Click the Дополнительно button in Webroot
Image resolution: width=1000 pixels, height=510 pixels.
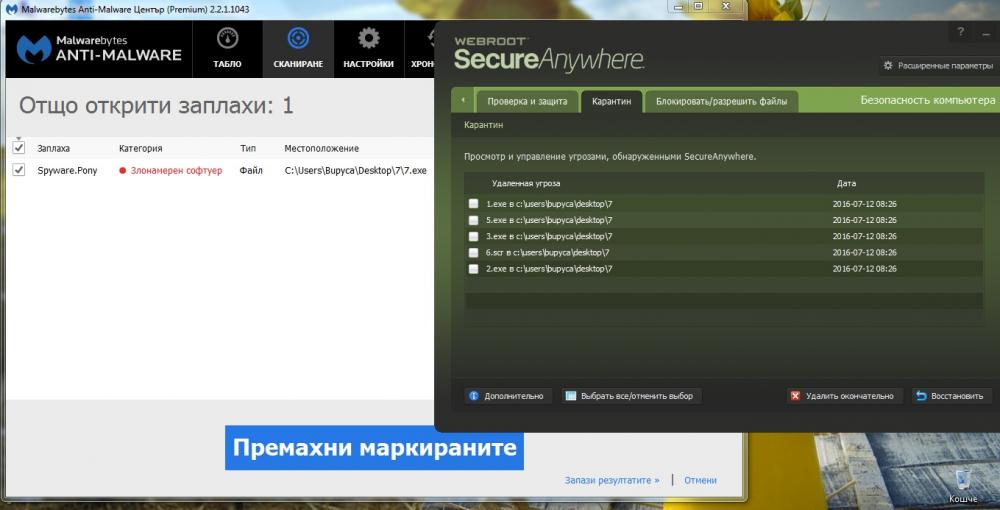[508, 396]
